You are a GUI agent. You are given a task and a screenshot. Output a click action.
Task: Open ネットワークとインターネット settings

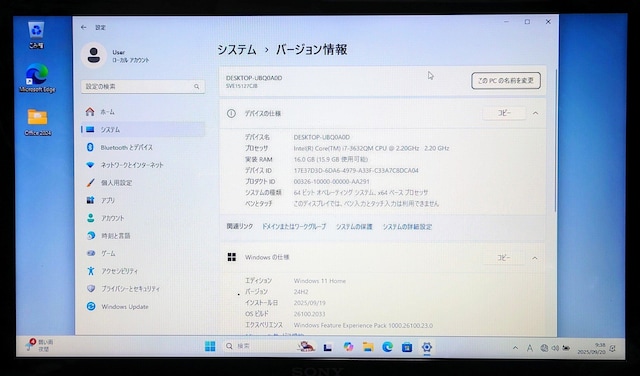click(143, 165)
